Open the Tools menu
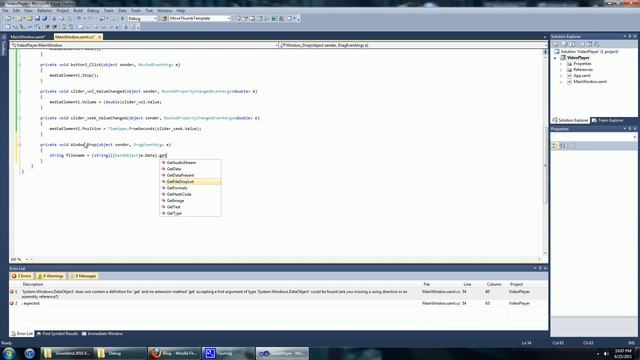 [136, 11]
